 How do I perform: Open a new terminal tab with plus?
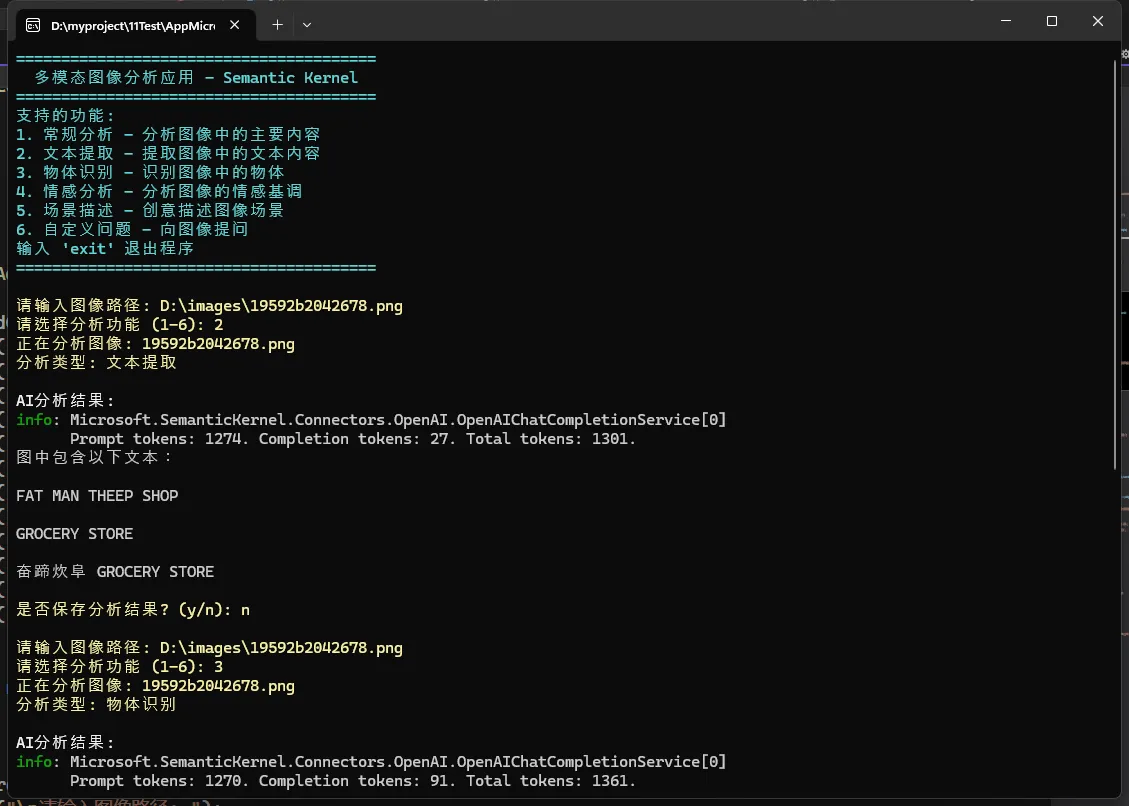click(x=277, y=25)
